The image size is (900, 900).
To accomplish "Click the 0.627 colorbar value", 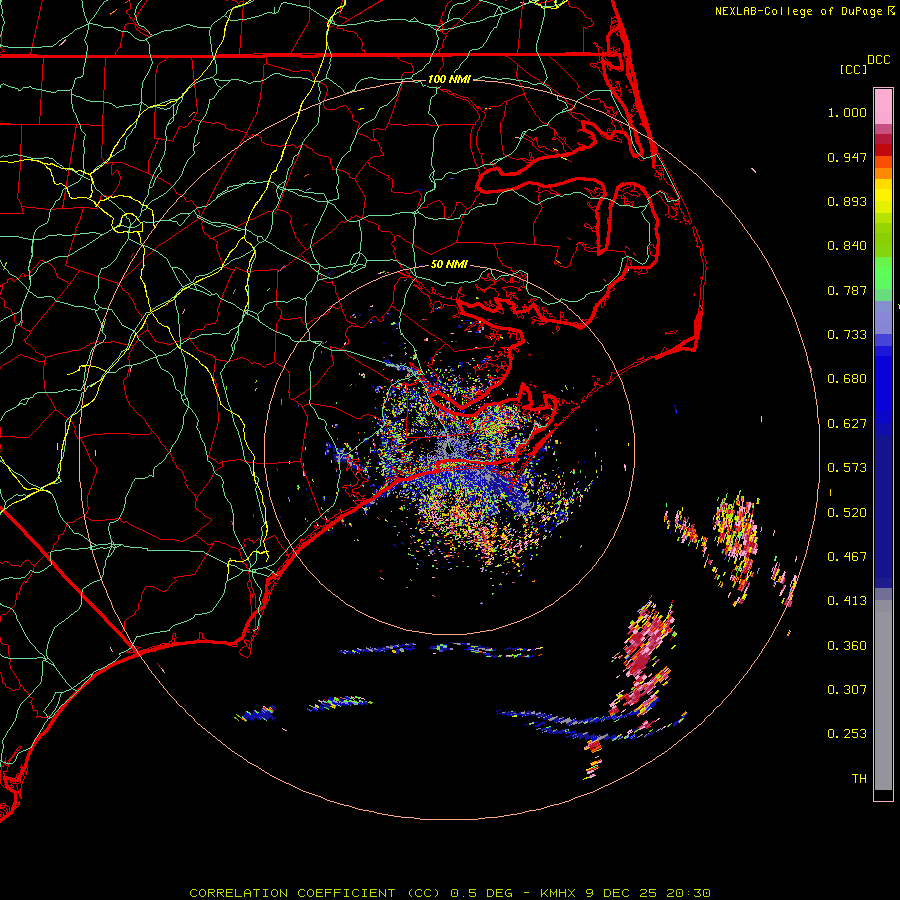I will (847, 424).
